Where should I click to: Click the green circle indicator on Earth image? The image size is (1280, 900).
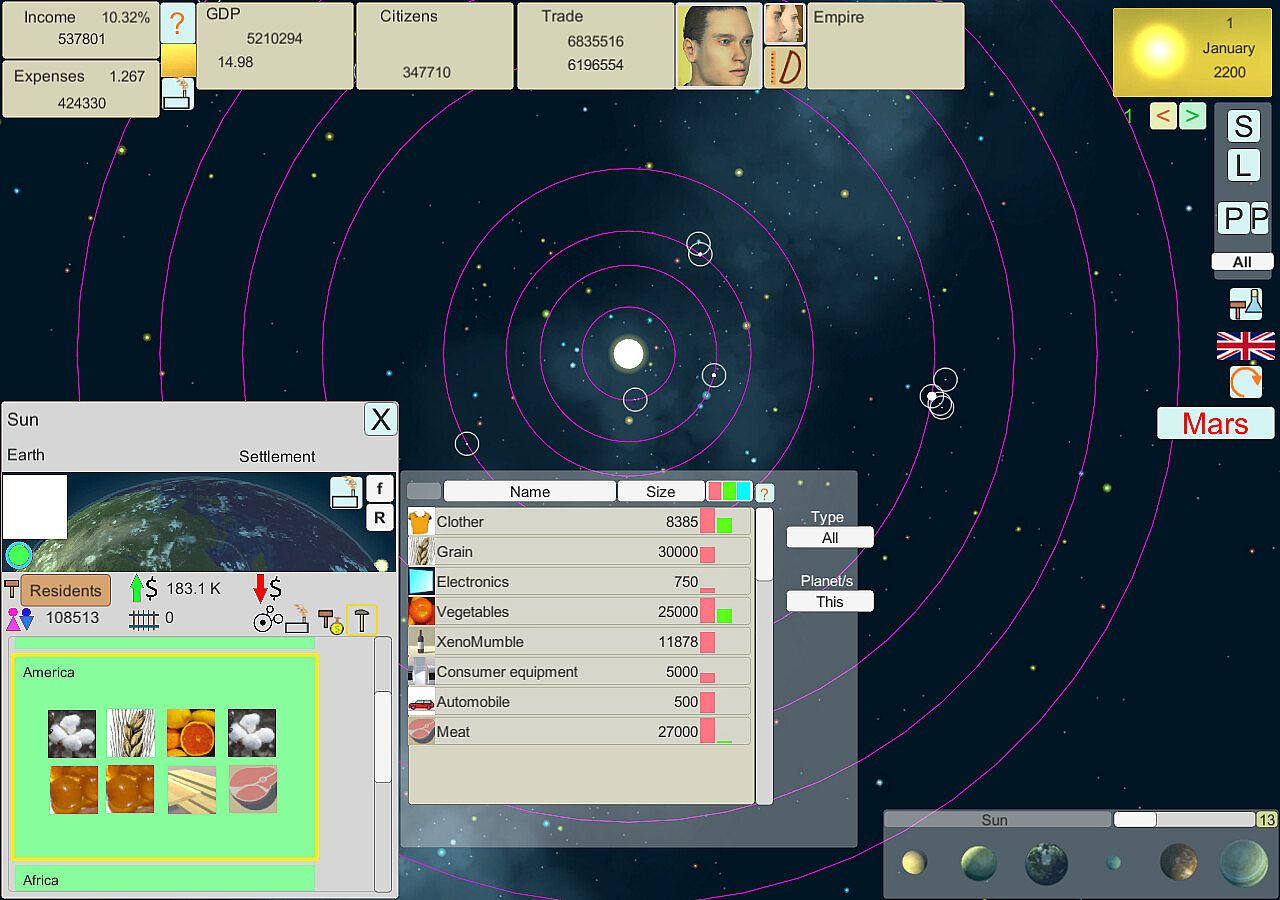[18, 555]
